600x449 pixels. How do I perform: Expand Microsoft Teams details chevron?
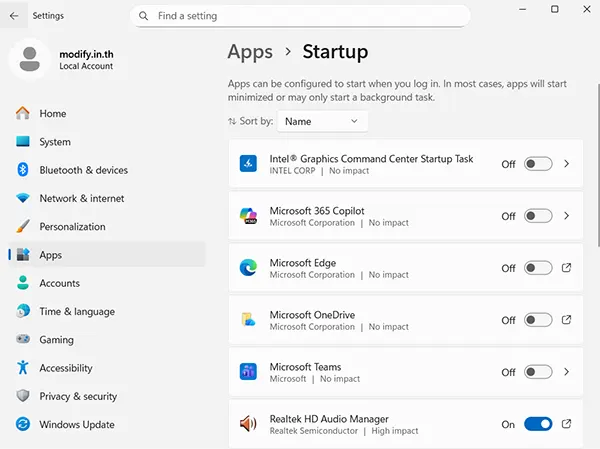click(566, 372)
